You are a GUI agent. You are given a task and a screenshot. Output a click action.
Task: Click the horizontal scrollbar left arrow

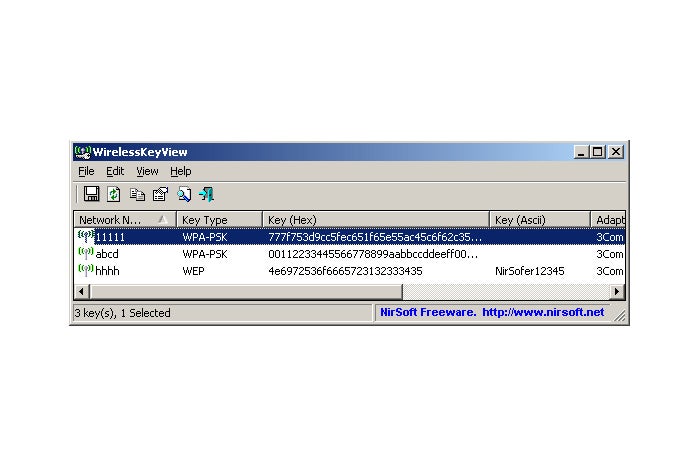(x=81, y=292)
